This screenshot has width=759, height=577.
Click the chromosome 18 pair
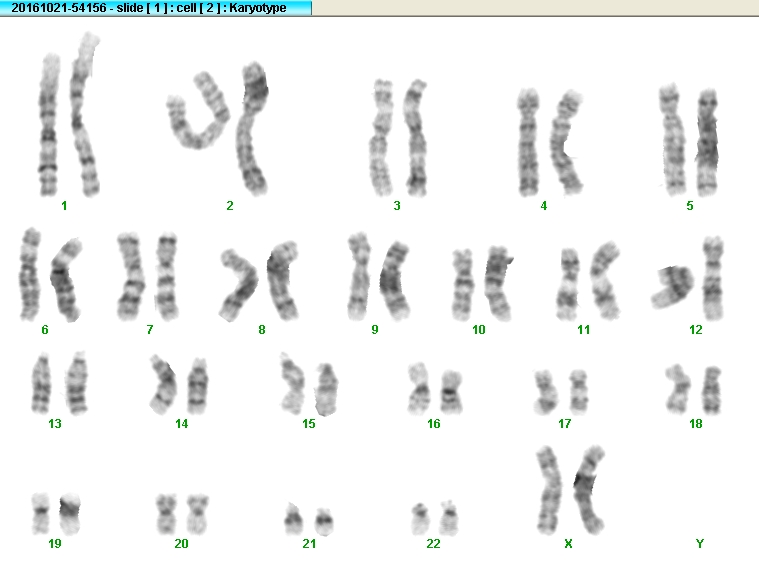tap(694, 390)
